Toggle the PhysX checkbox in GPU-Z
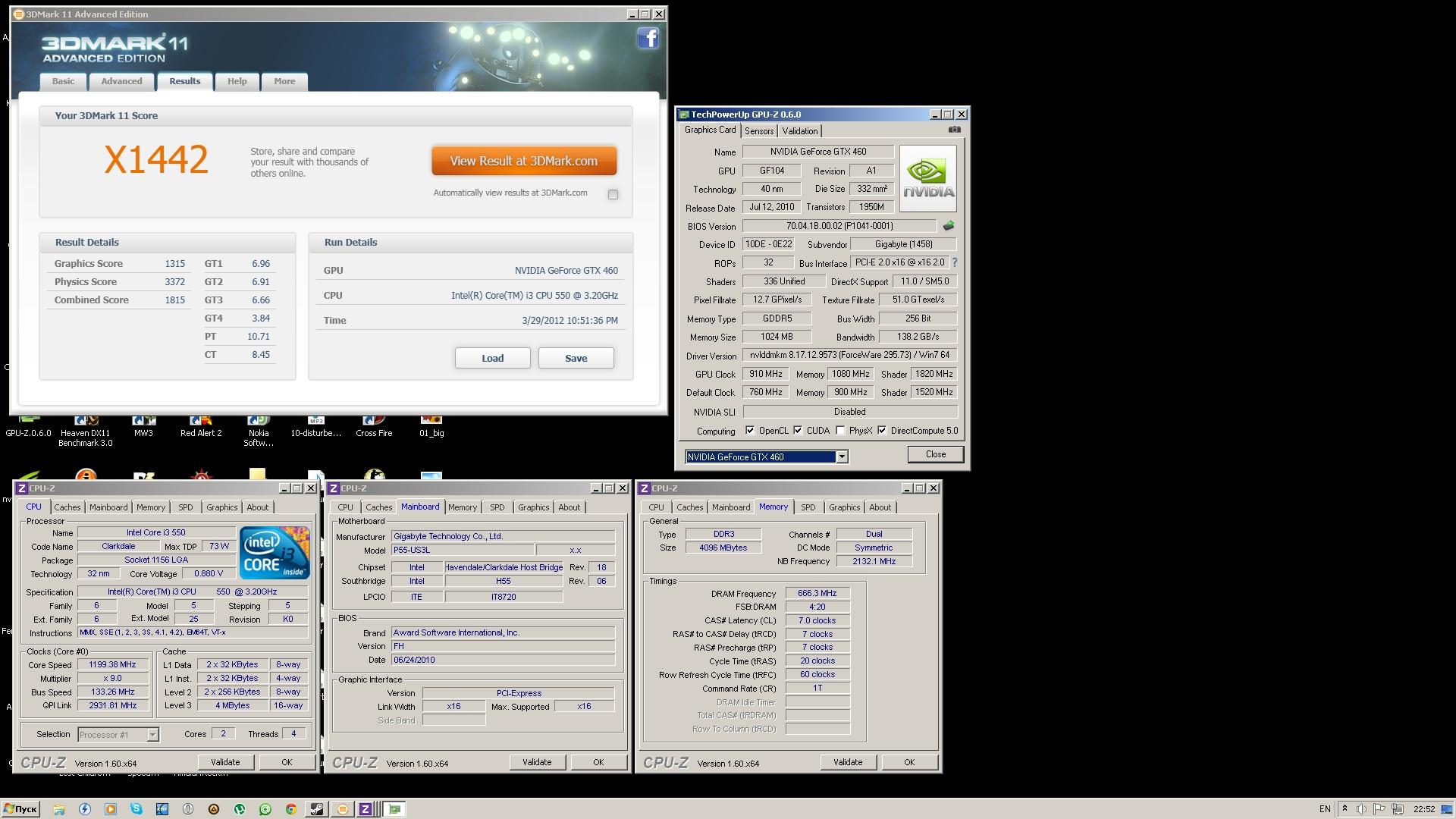1456x819 pixels. (x=840, y=430)
